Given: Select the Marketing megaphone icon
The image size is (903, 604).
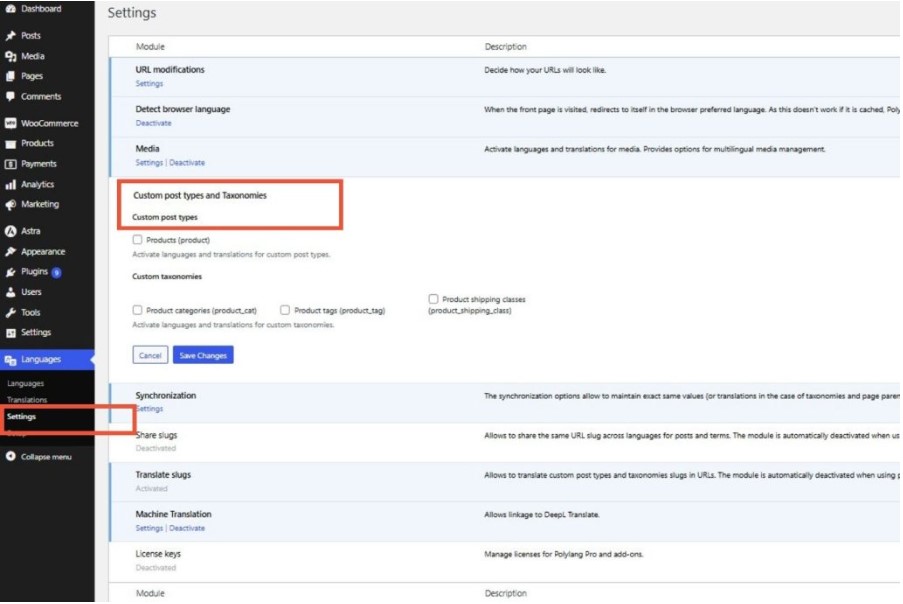Looking at the screenshot, I should 11,205.
